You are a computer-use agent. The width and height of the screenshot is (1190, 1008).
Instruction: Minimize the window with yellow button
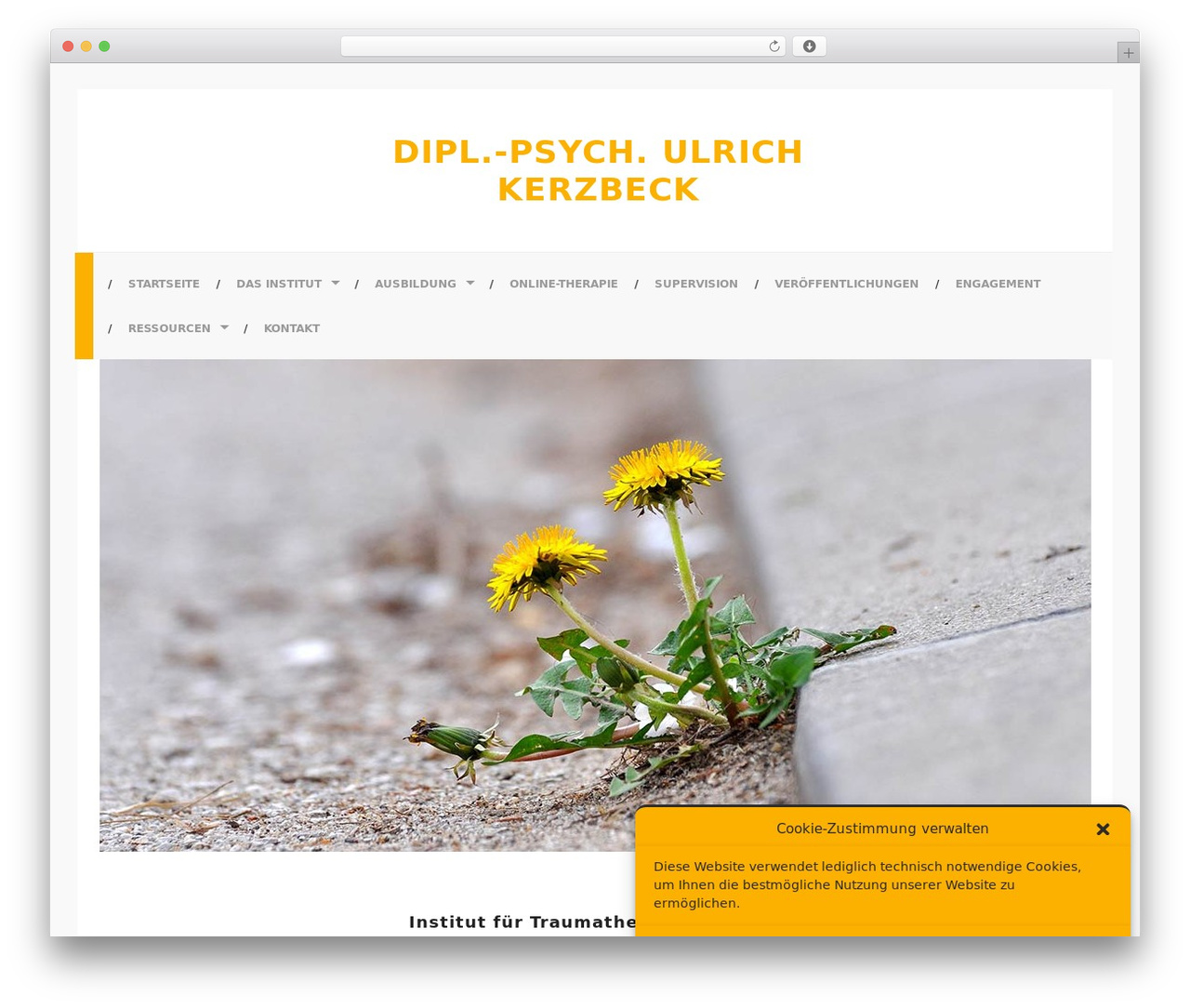tap(86, 46)
